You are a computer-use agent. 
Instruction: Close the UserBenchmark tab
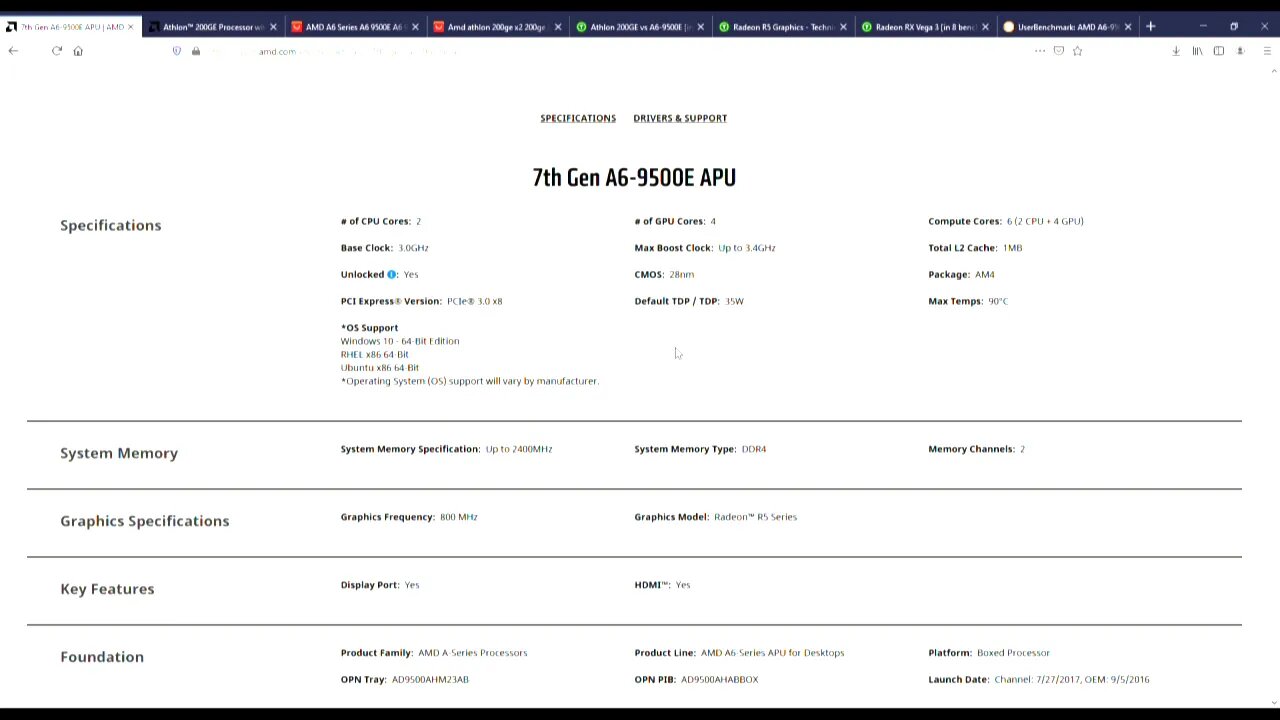1128,27
